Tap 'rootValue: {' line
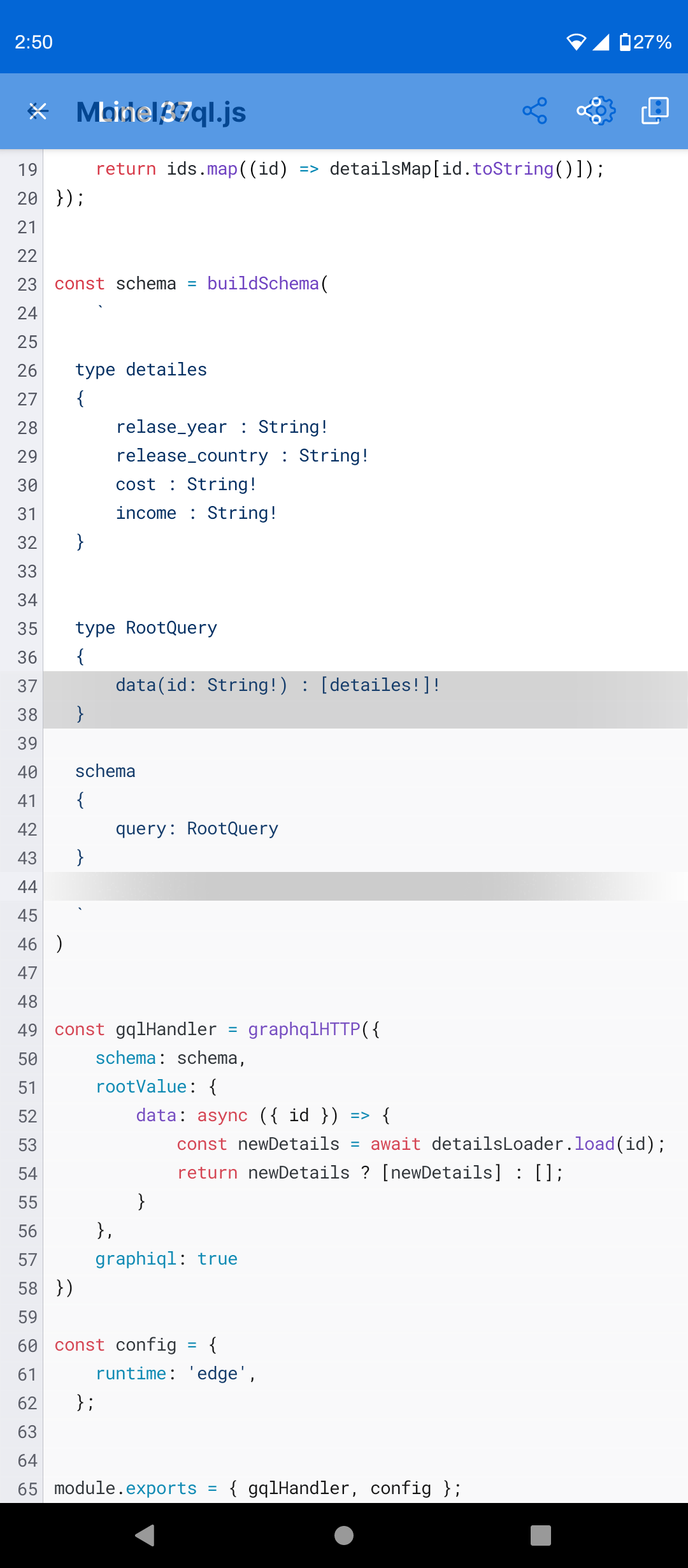 [156, 1087]
